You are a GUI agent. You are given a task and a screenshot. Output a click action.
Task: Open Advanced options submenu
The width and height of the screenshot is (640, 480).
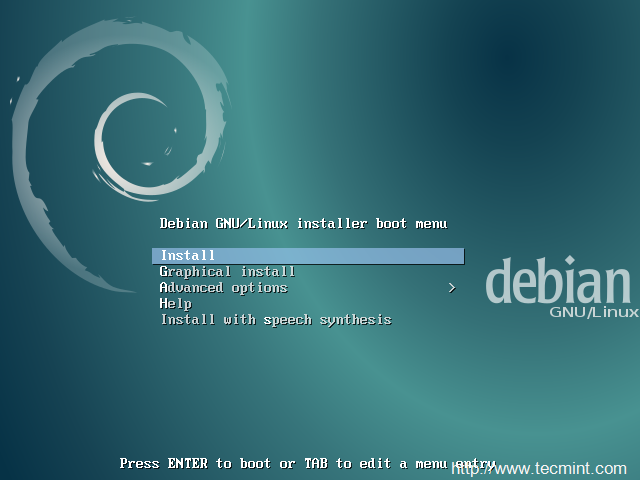pos(224,288)
